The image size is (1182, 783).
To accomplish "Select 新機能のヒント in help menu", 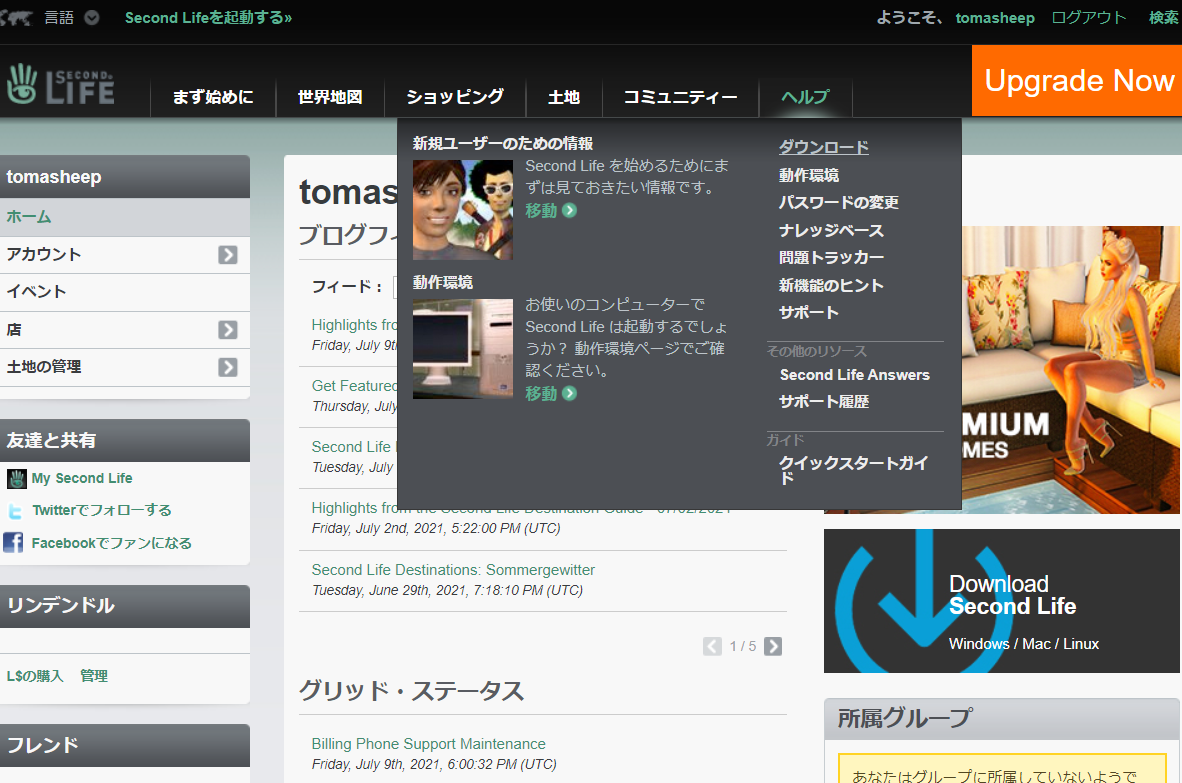I will coord(831,286).
